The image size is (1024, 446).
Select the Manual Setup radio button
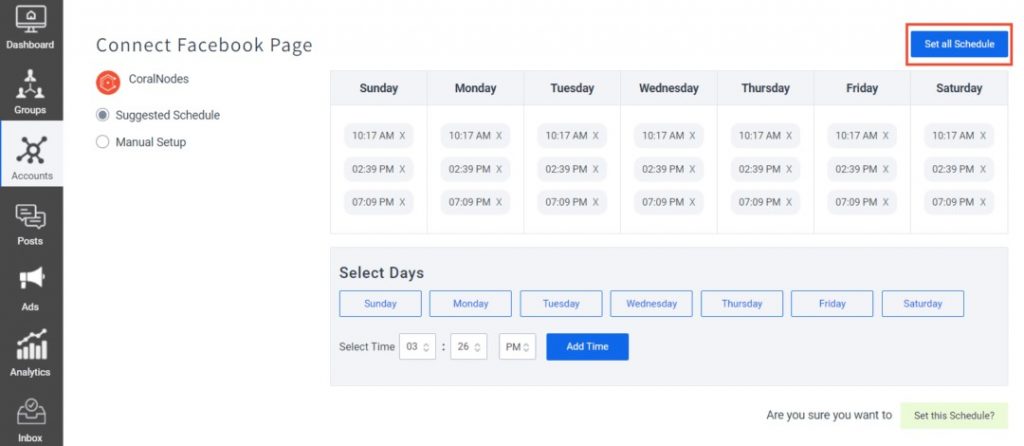[102, 142]
